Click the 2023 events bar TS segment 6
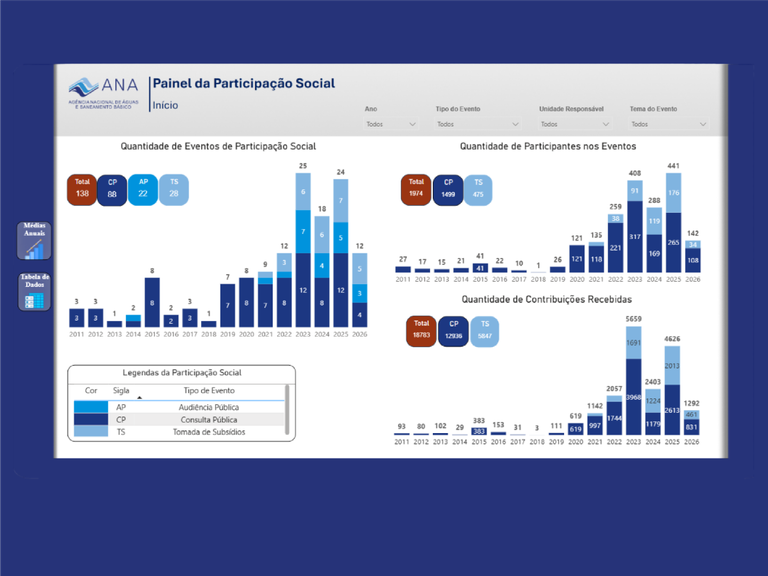The height and width of the screenshot is (576, 768). pos(303,192)
